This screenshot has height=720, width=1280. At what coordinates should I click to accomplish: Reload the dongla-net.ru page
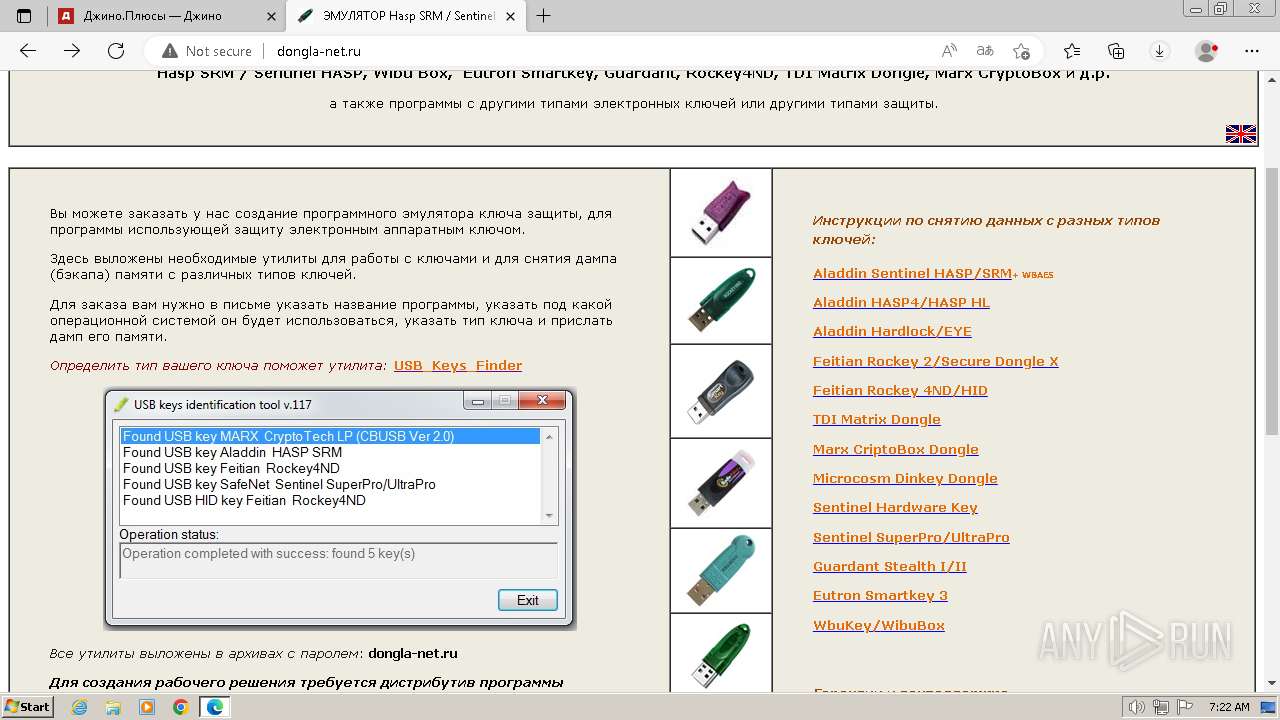116,51
